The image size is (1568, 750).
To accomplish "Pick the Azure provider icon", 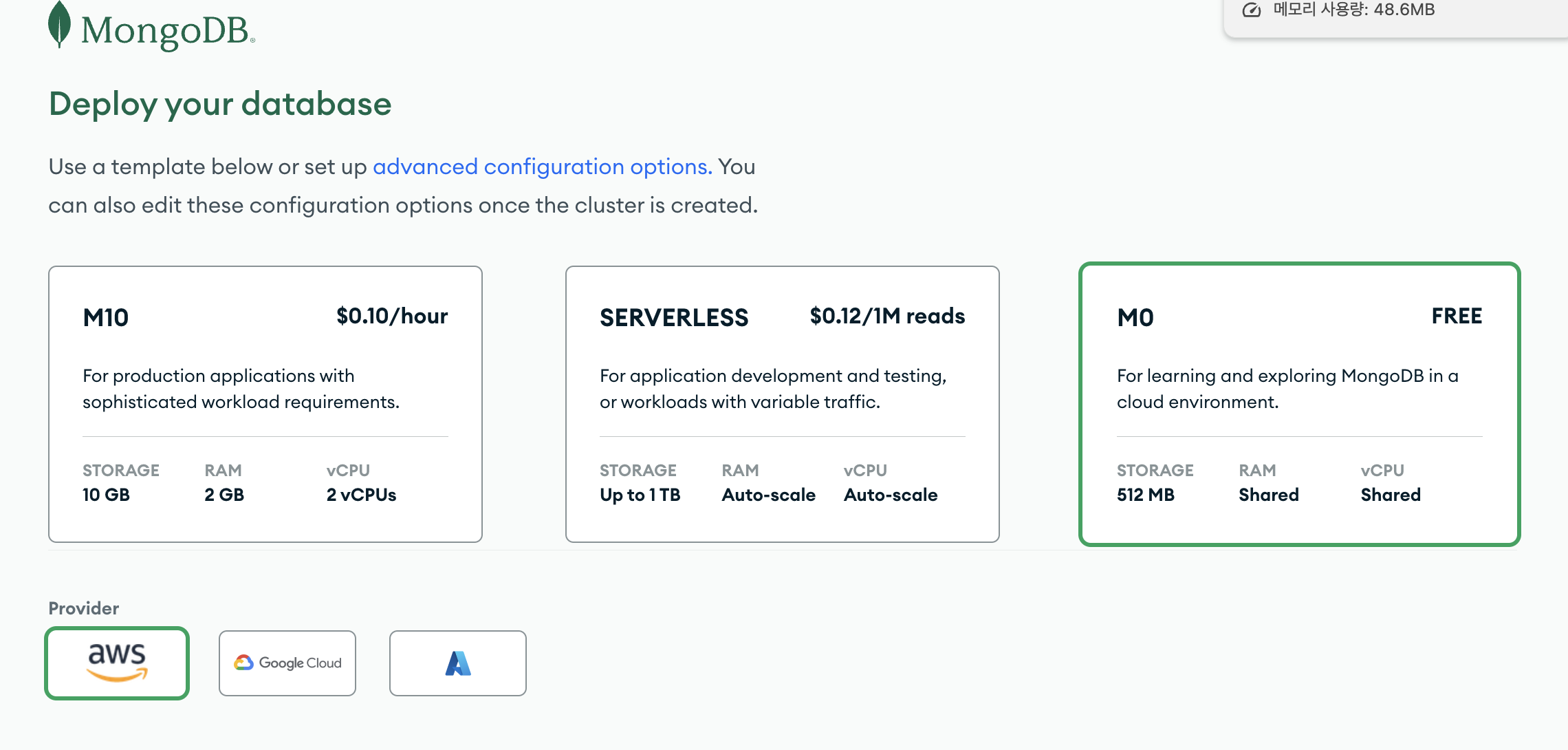I will tap(458, 663).
